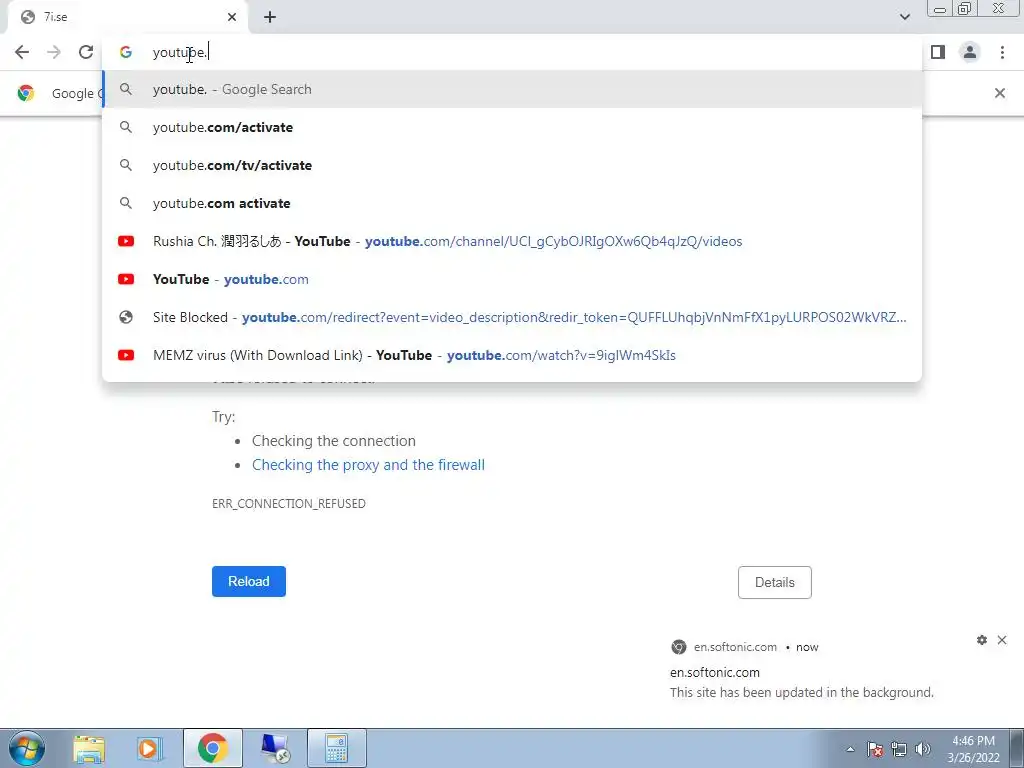The height and width of the screenshot is (768, 1024).
Task: Close the en.softonic.com notification
Action: point(1002,640)
